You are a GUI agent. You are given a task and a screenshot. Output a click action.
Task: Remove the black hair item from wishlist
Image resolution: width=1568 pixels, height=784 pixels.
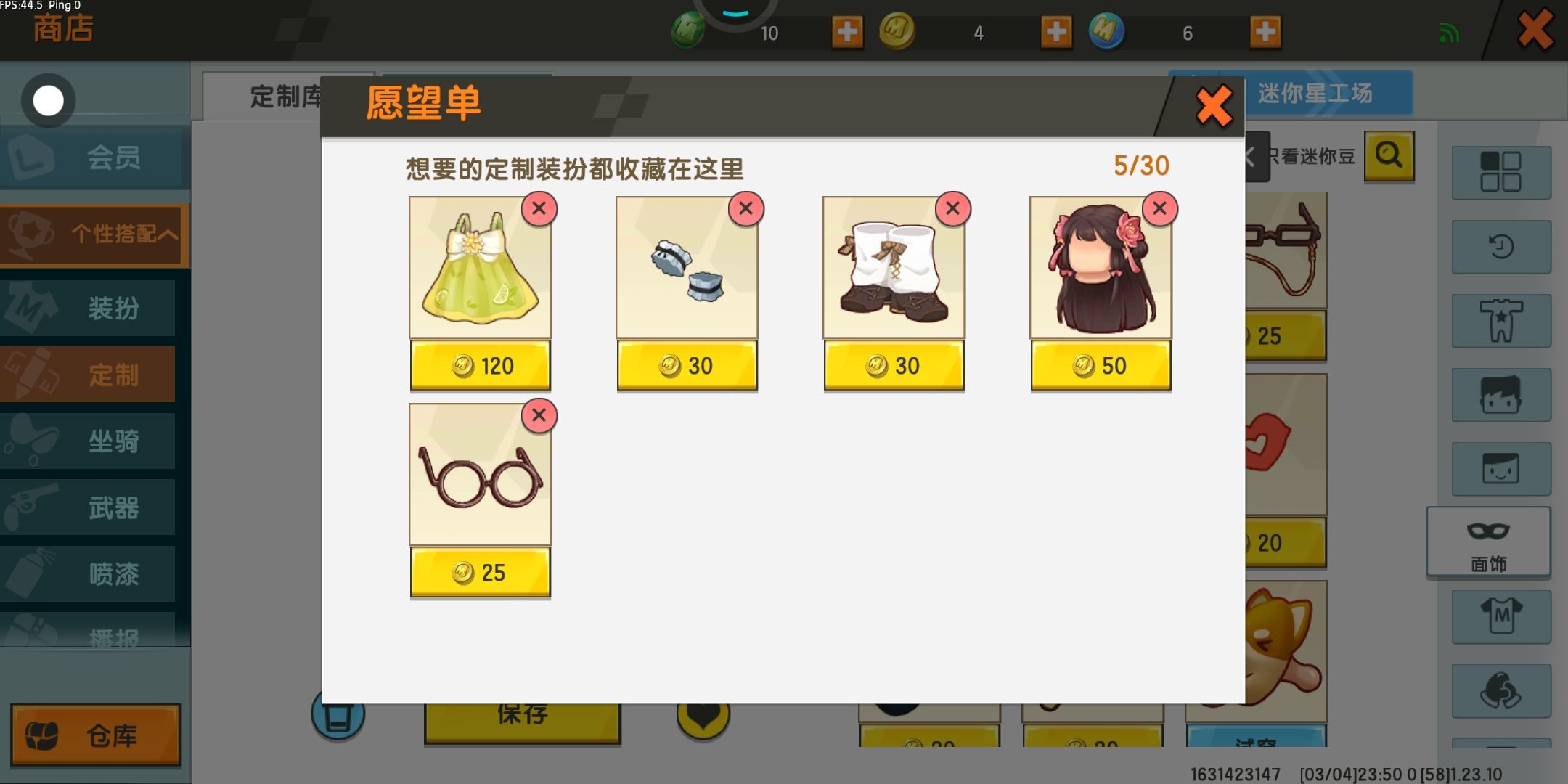coord(1159,209)
